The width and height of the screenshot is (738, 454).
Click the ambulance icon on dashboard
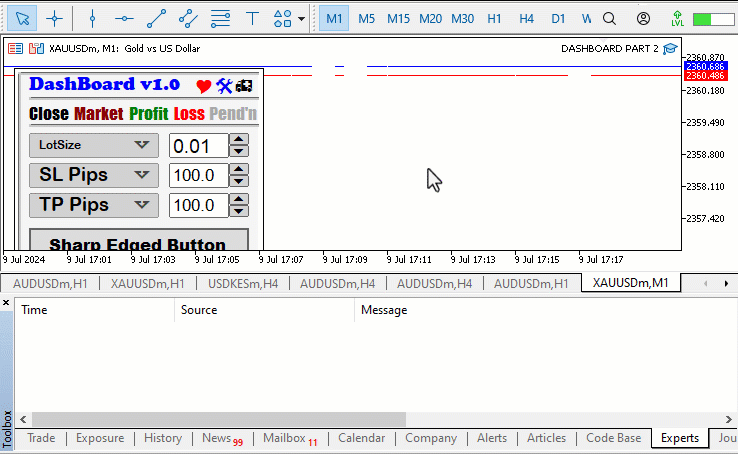pyautogui.click(x=244, y=86)
